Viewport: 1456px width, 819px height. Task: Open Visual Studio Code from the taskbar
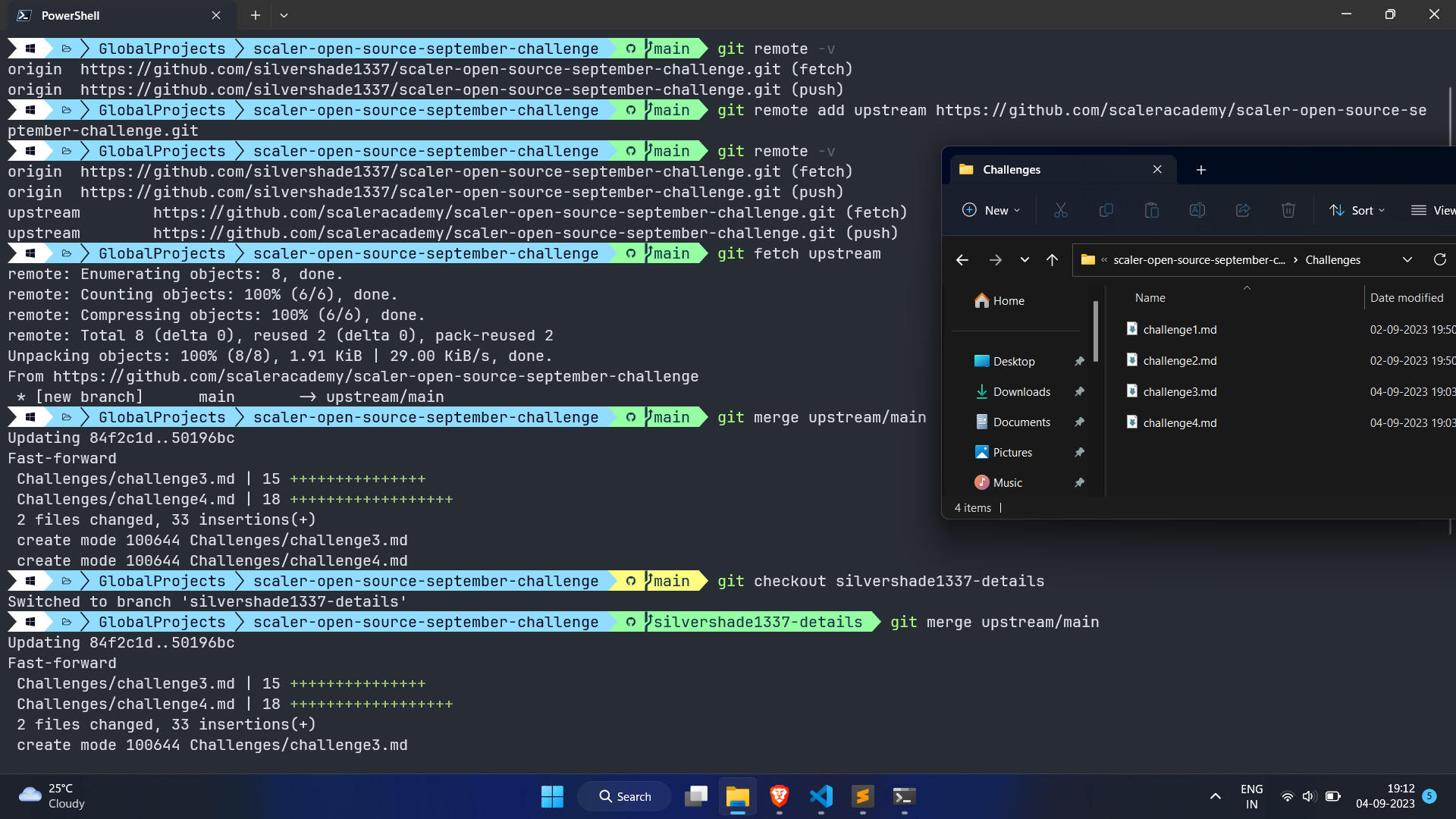pyautogui.click(x=821, y=796)
